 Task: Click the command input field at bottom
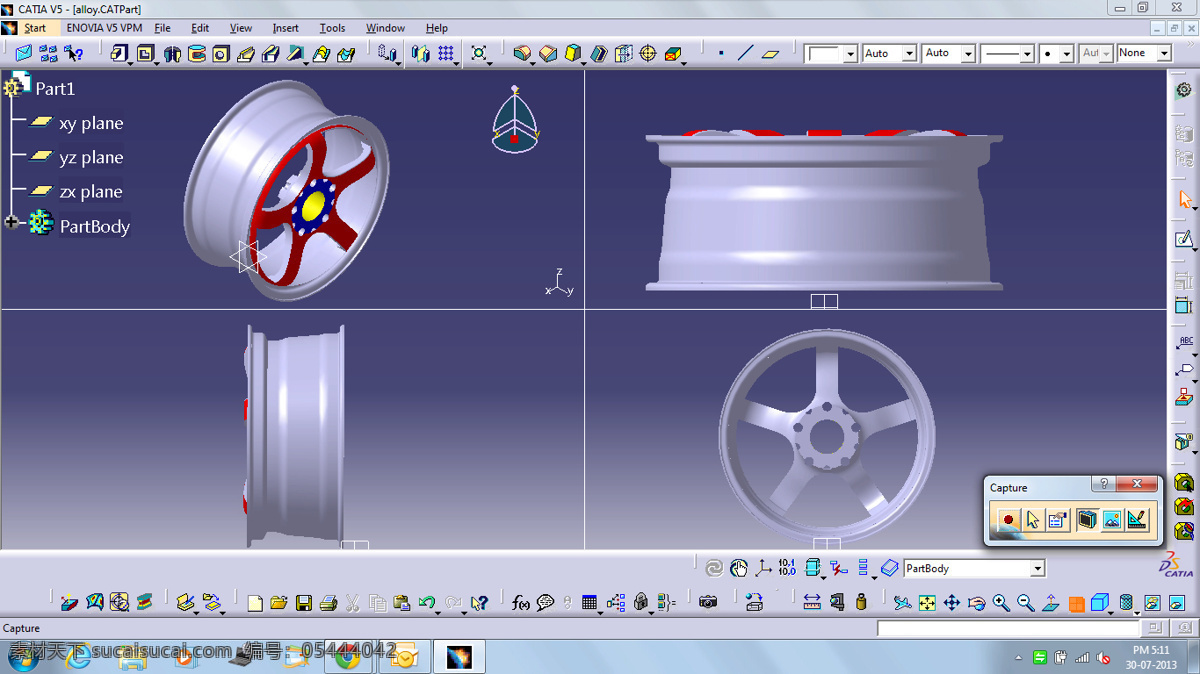pos(1008,628)
